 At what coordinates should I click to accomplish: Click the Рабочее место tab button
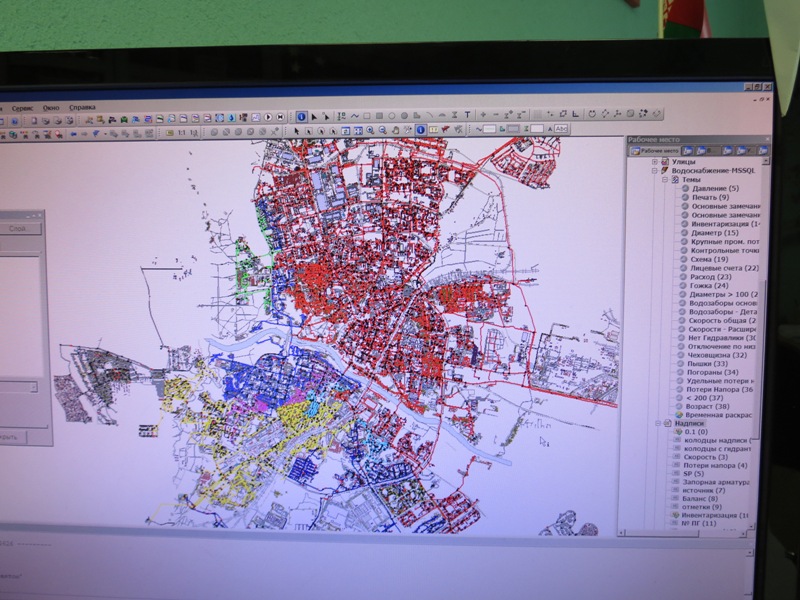tap(659, 150)
